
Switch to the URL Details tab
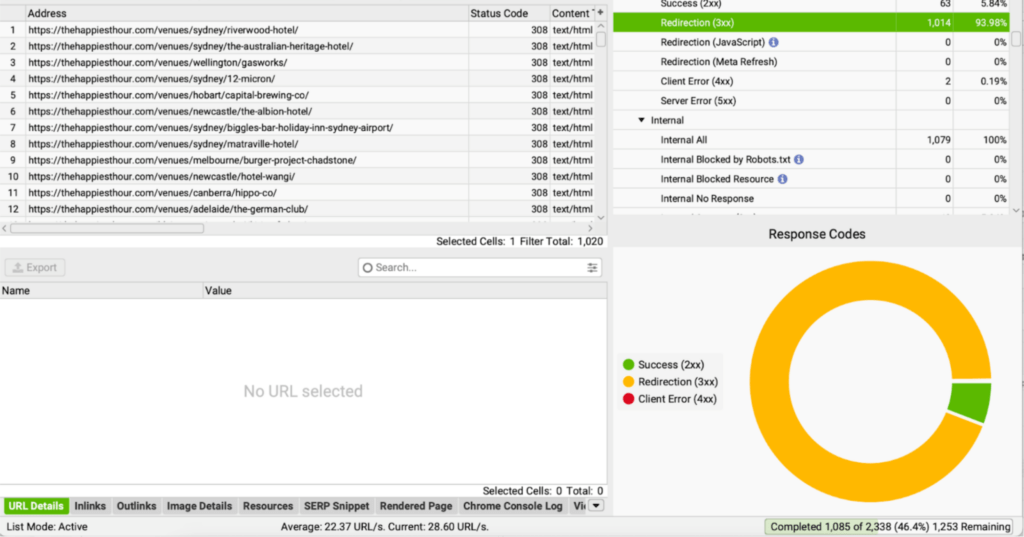36,506
